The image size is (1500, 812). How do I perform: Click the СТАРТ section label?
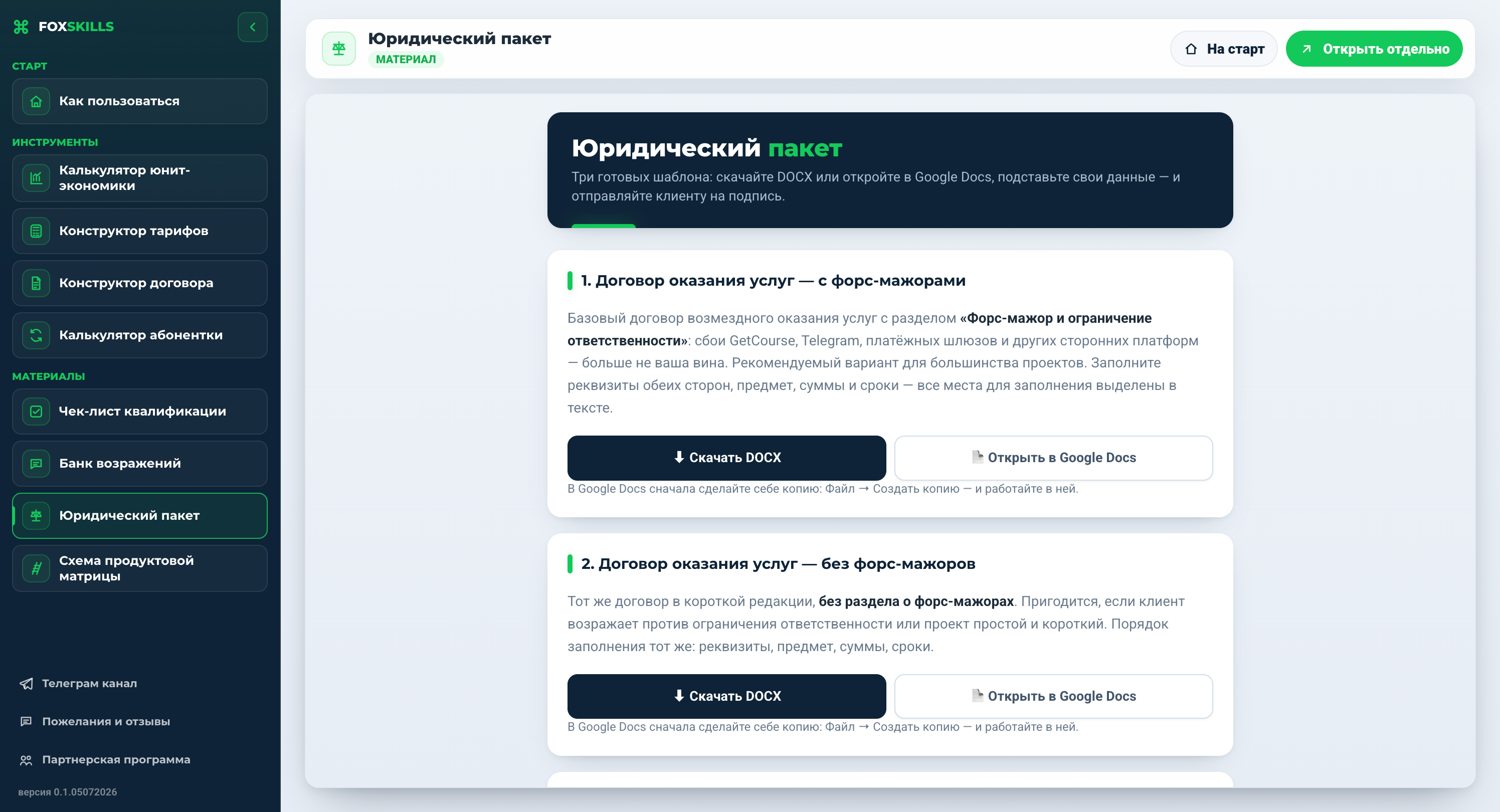pos(30,66)
